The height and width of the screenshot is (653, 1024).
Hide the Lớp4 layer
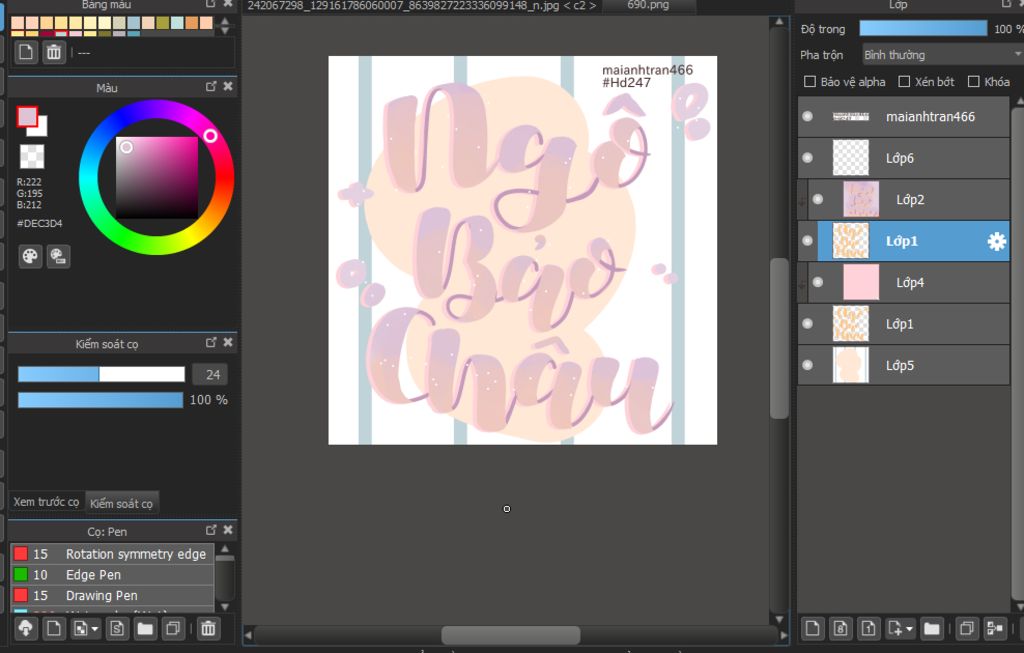pos(818,282)
